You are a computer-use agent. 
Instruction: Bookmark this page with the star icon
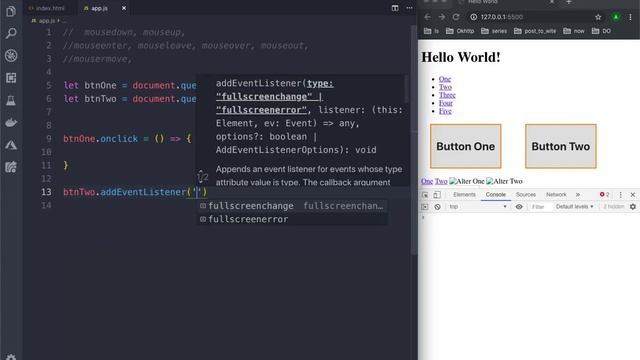598,17
